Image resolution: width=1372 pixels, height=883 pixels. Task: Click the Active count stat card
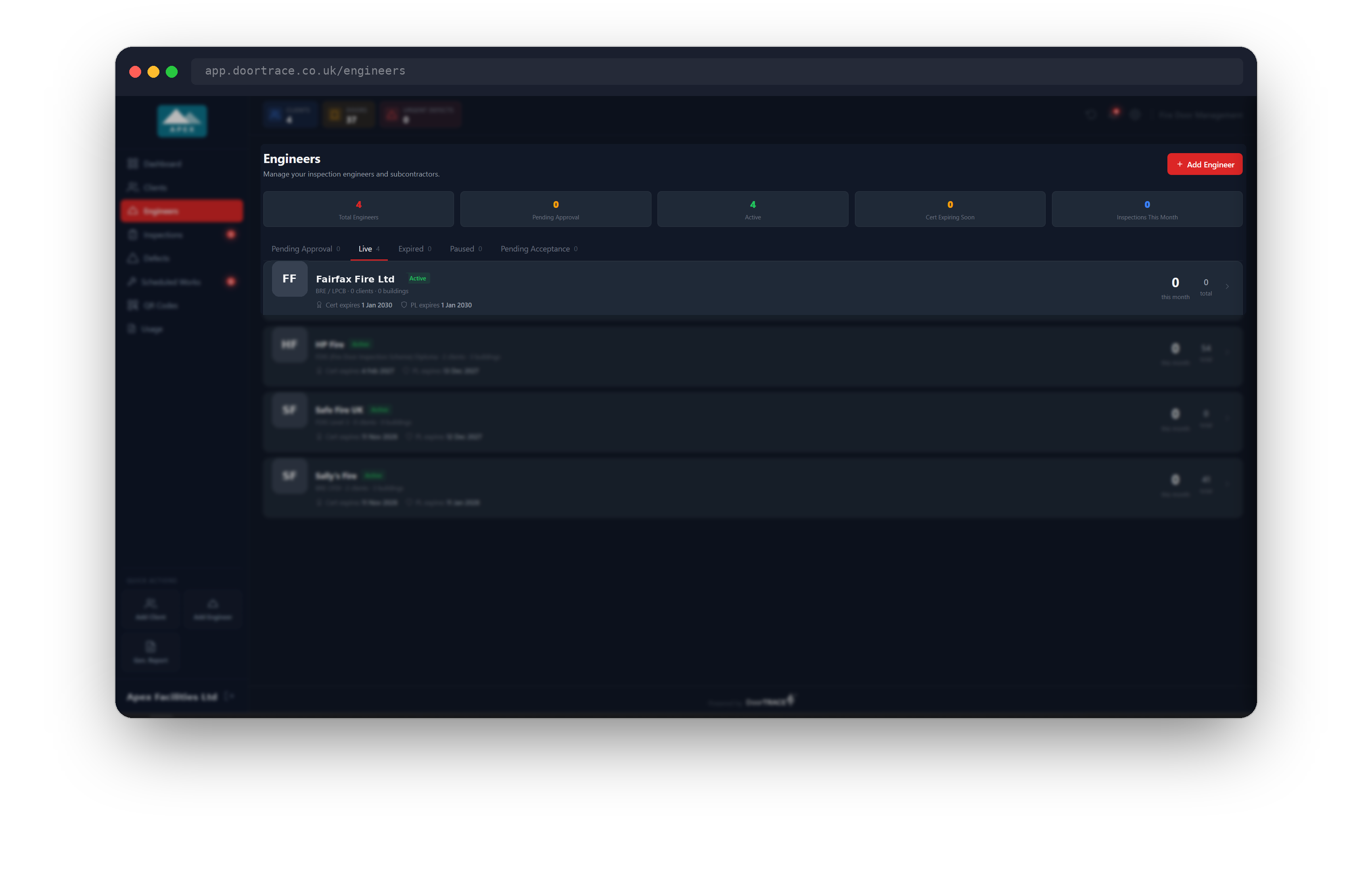coord(753,209)
